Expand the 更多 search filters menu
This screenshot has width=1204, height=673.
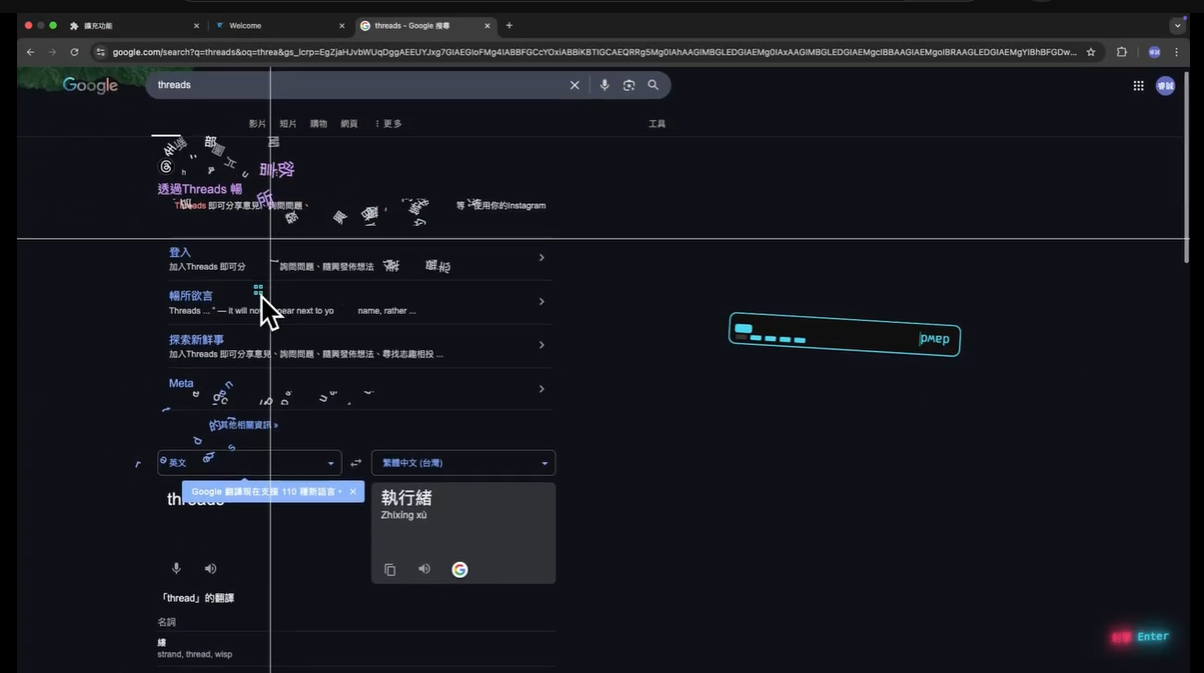[x=388, y=124]
